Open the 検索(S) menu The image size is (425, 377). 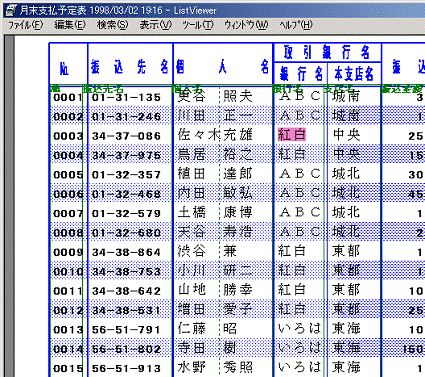pos(112,25)
